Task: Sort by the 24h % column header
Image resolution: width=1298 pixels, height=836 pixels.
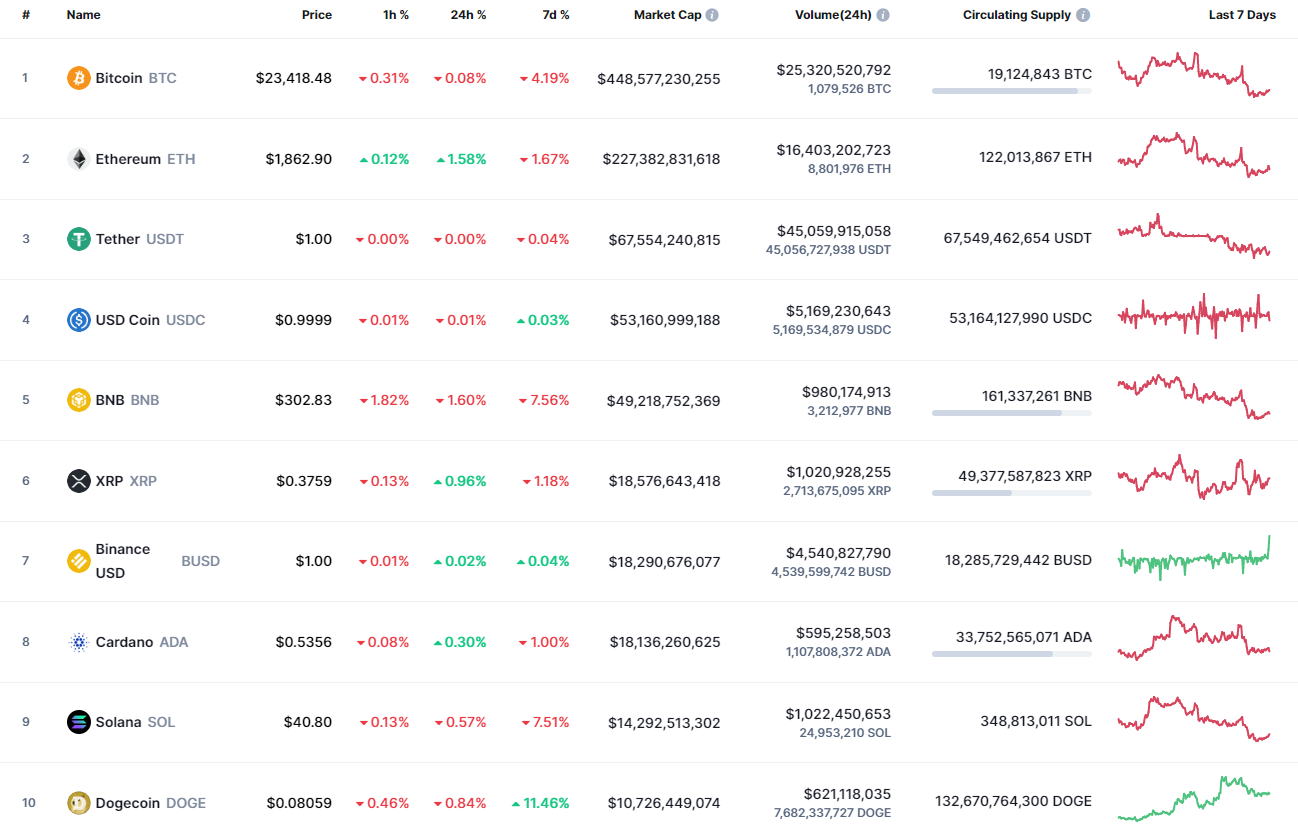Action: pyautogui.click(x=467, y=14)
